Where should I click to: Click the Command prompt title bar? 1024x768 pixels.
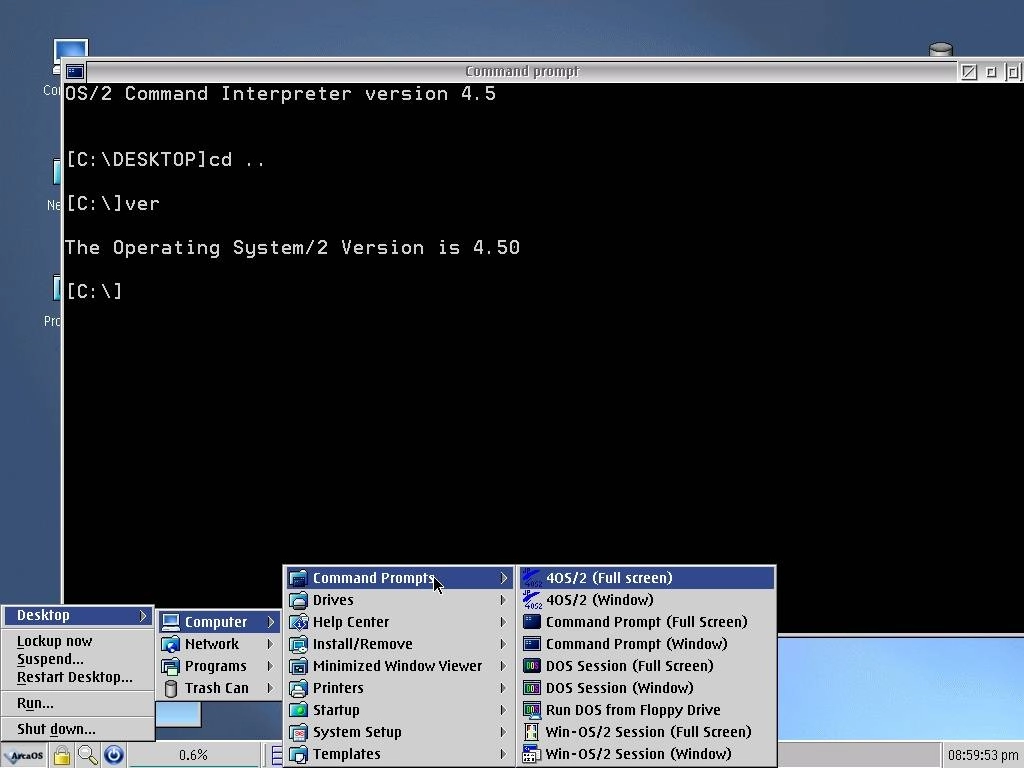[x=522, y=71]
